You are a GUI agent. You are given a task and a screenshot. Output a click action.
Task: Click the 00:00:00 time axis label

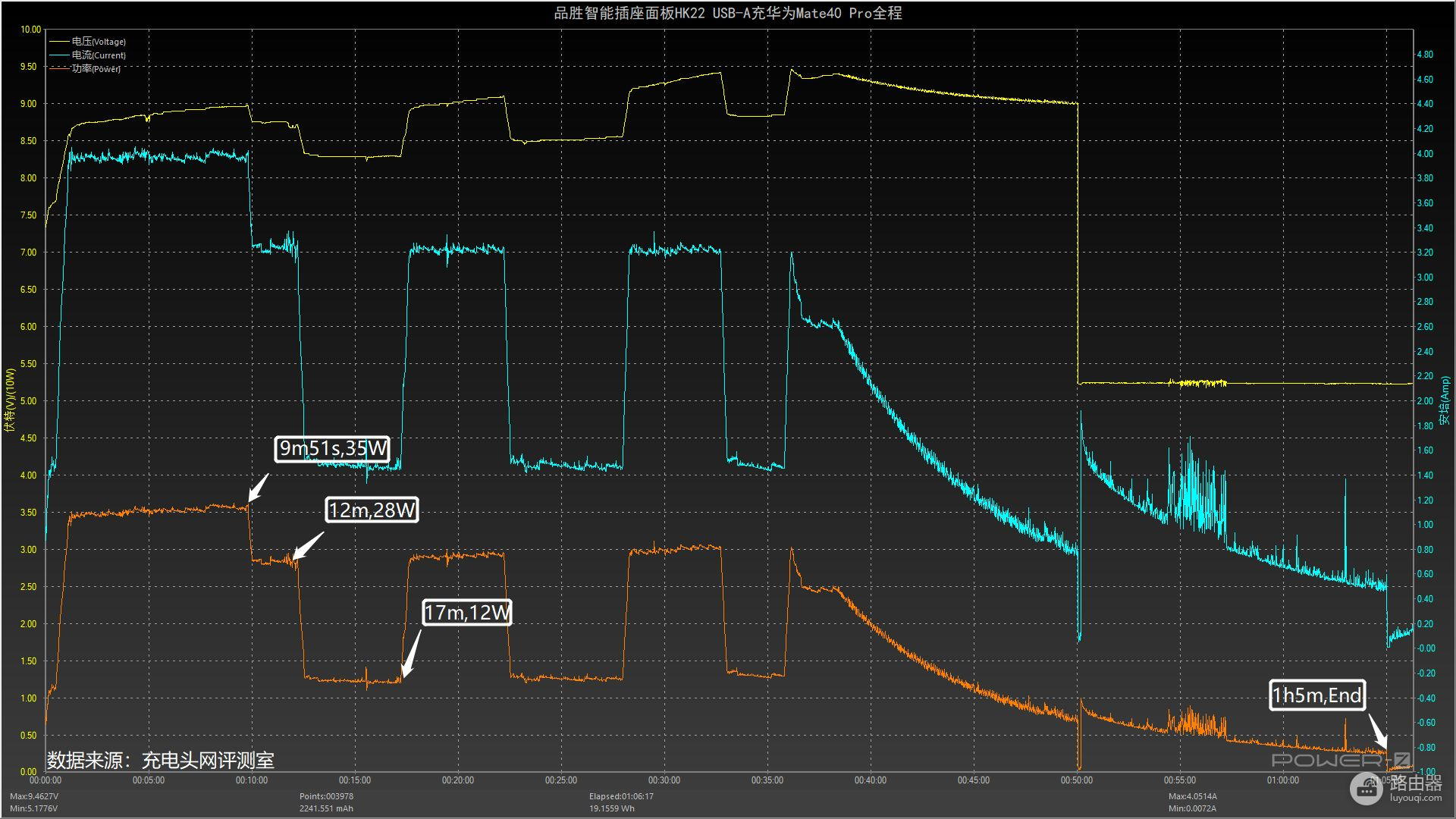[x=45, y=780]
